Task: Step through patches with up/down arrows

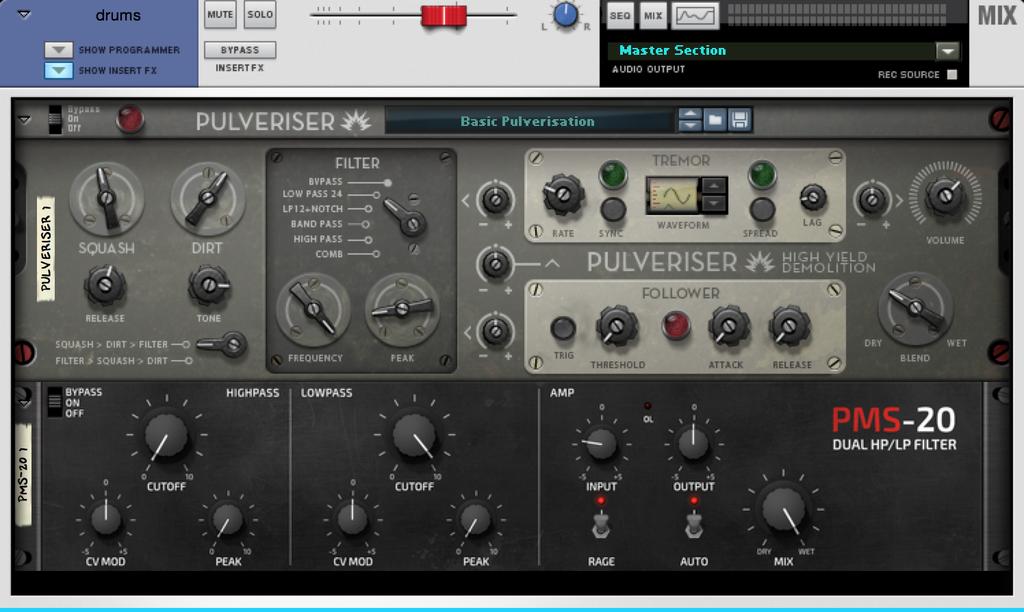Action: [690, 120]
